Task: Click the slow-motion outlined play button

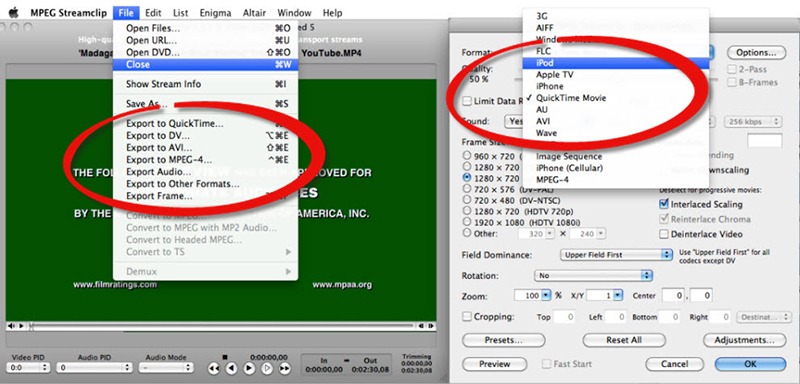Action: tap(267, 368)
